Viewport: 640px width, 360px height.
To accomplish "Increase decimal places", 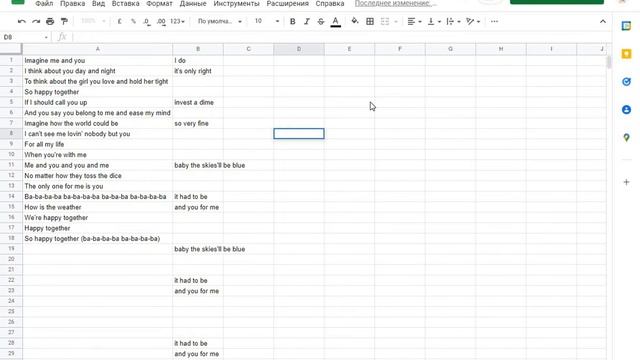I will click(161, 21).
